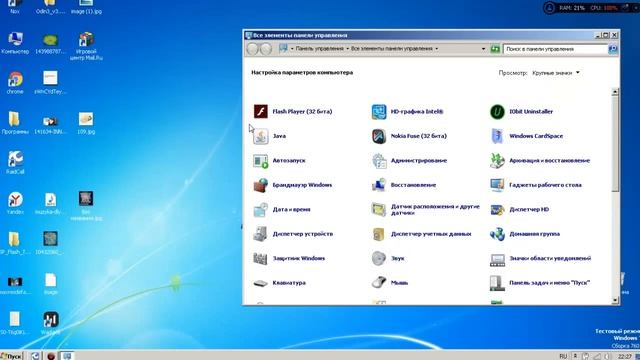Open the Клавиатура icon
This screenshot has width=640, height=360.
(x=260, y=283)
